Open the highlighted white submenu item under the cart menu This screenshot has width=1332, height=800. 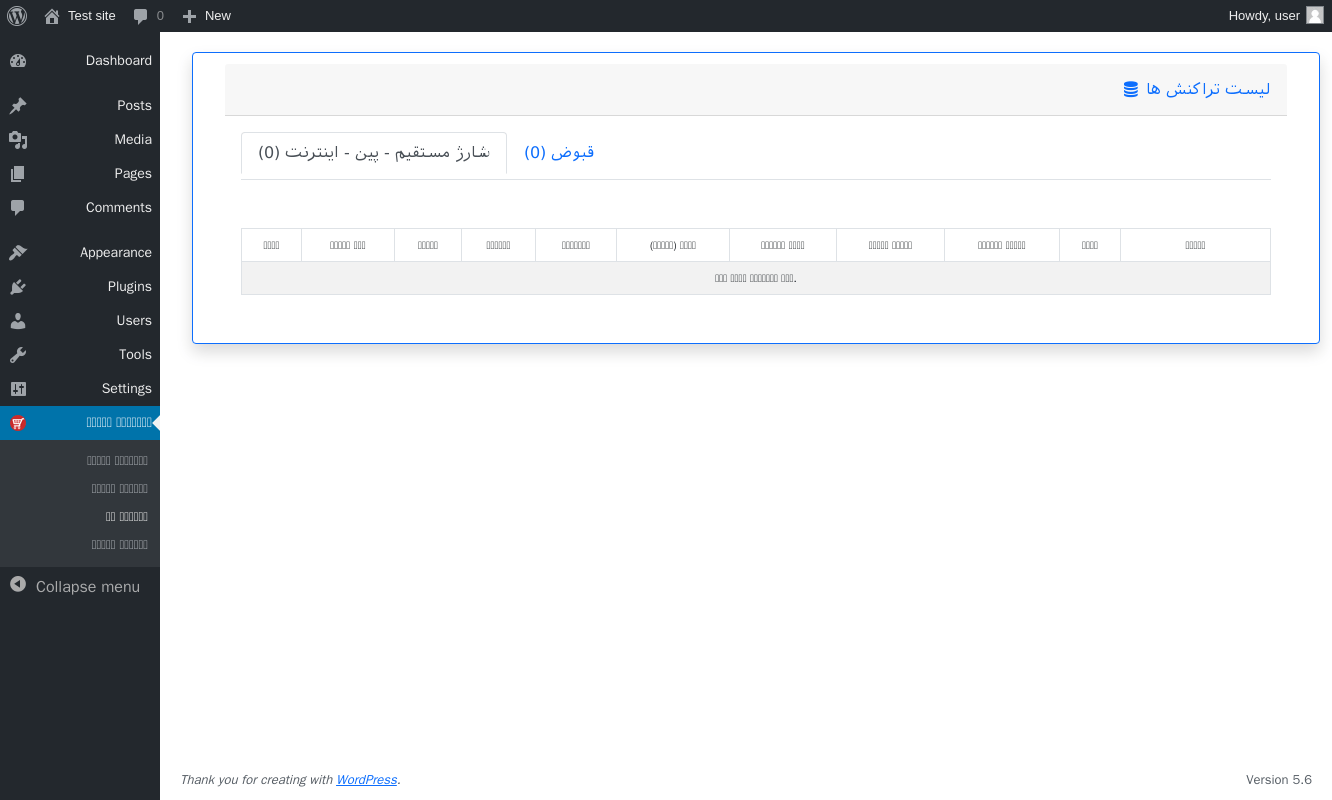pos(127,517)
